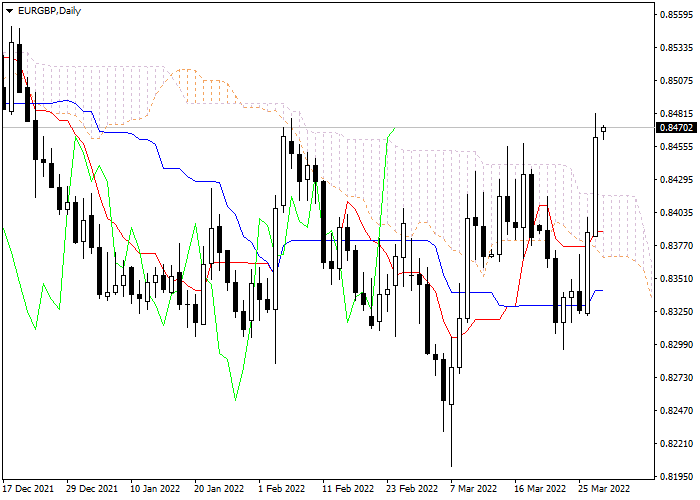
Task: Click the 0.83770 price scale value
Action: [x=676, y=246]
